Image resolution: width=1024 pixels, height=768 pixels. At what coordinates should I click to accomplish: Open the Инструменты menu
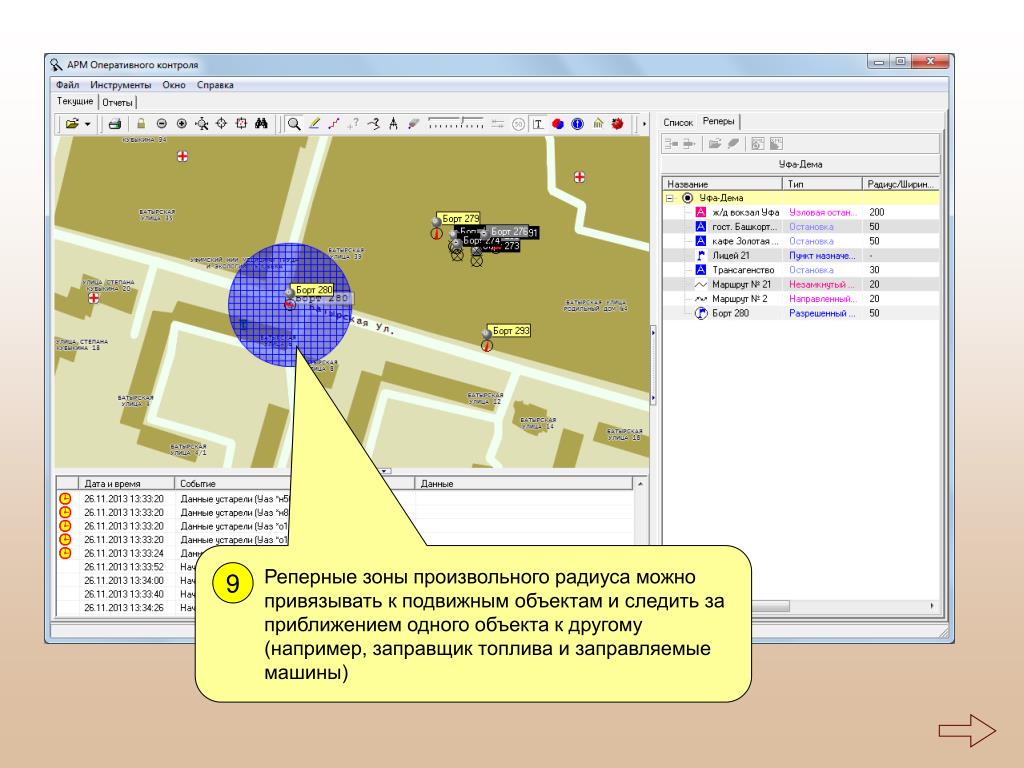121,85
